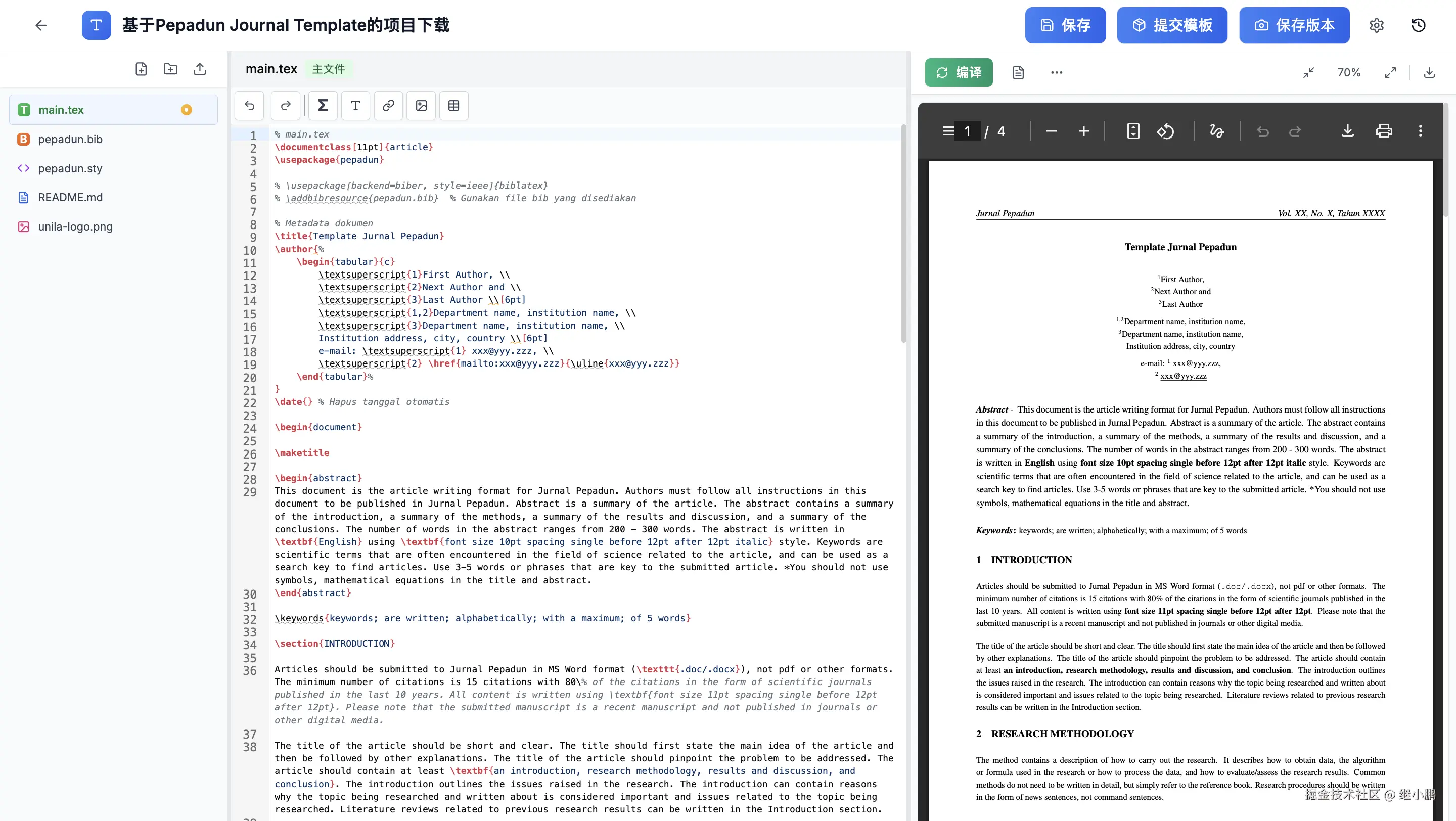Open the 70% zoom level selector

coord(1349,72)
